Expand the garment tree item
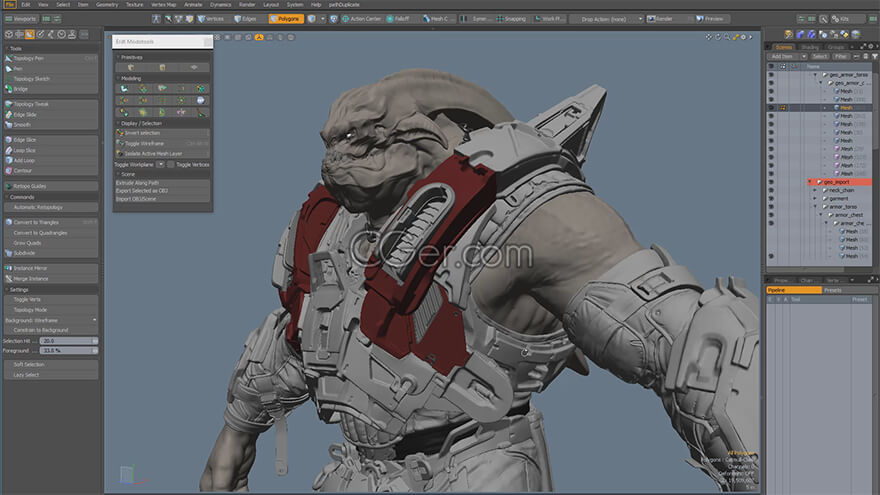 coord(815,199)
